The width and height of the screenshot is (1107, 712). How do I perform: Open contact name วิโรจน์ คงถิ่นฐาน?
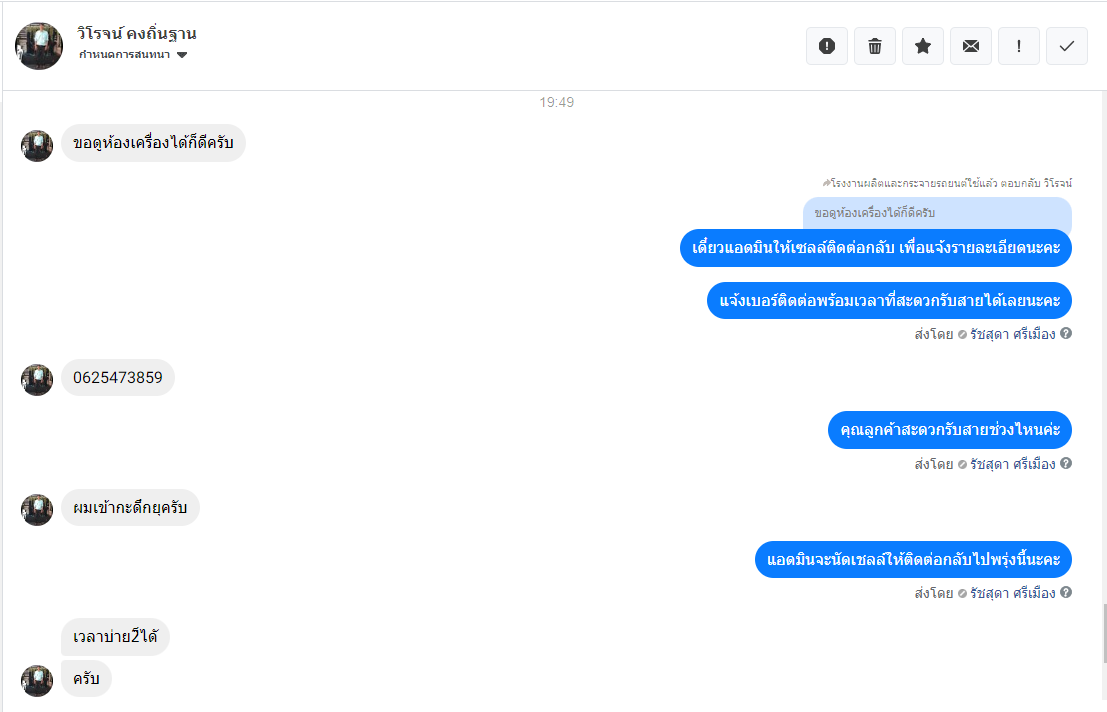136,33
